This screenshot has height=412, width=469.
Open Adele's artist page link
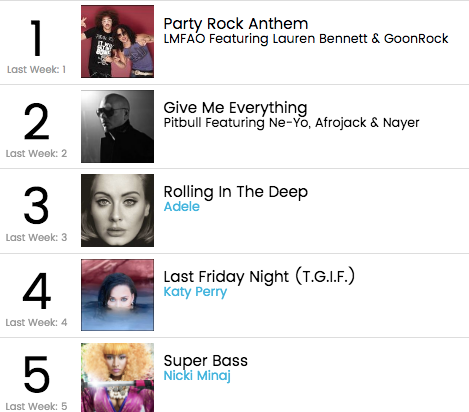click(182, 207)
